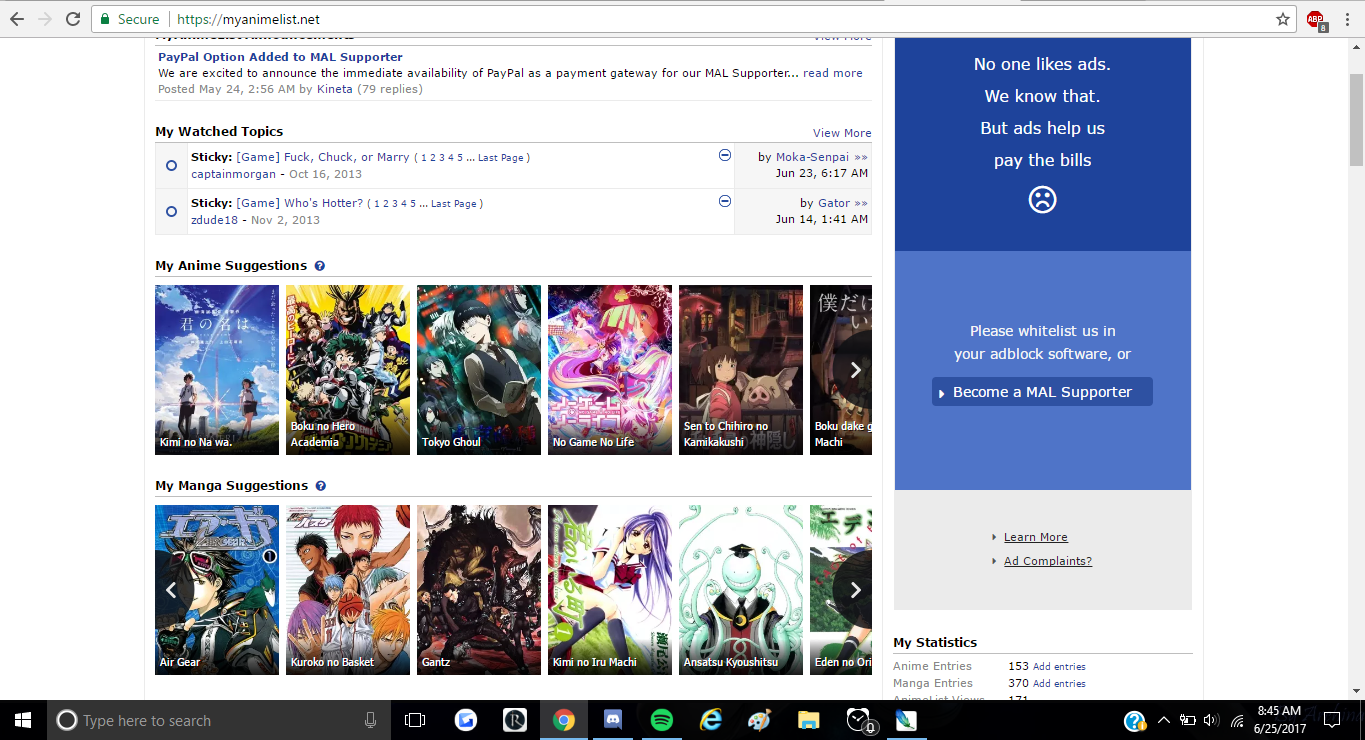Image resolution: width=1365 pixels, height=740 pixels.
Task: Open Discord from the taskbar
Action: tap(613, 720)
